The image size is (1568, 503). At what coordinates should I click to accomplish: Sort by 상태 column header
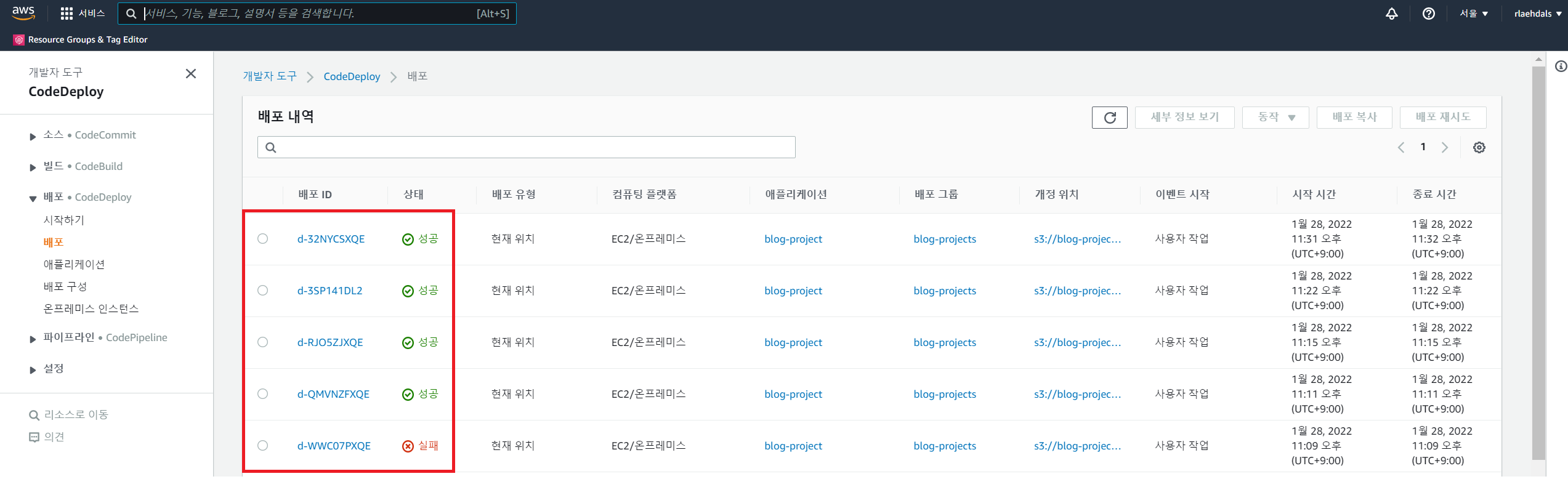413,195
